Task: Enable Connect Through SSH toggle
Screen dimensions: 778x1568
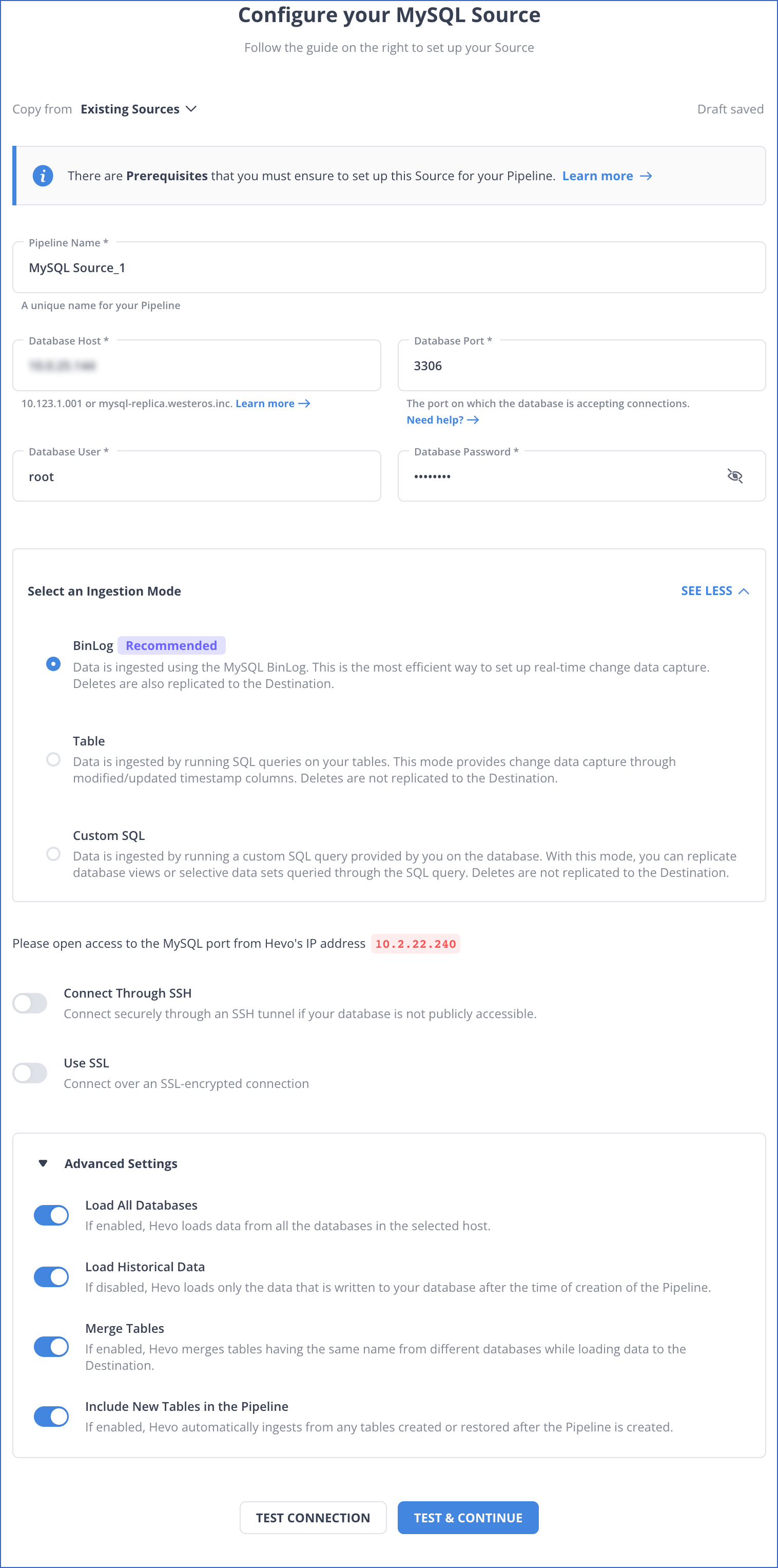Action: coord(30,1003)
